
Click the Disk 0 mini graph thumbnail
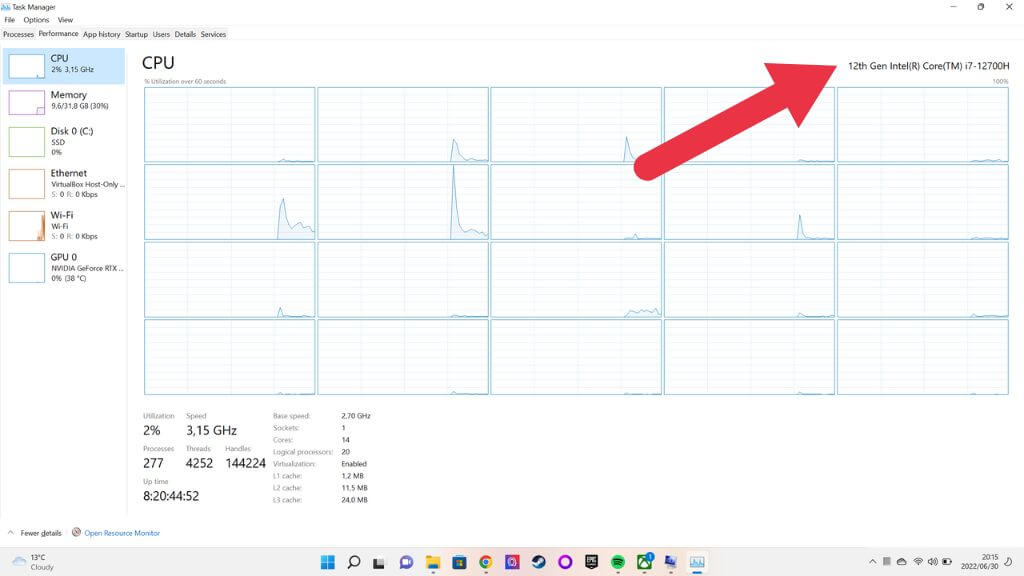pyautogui.click(x=27, y=142)
